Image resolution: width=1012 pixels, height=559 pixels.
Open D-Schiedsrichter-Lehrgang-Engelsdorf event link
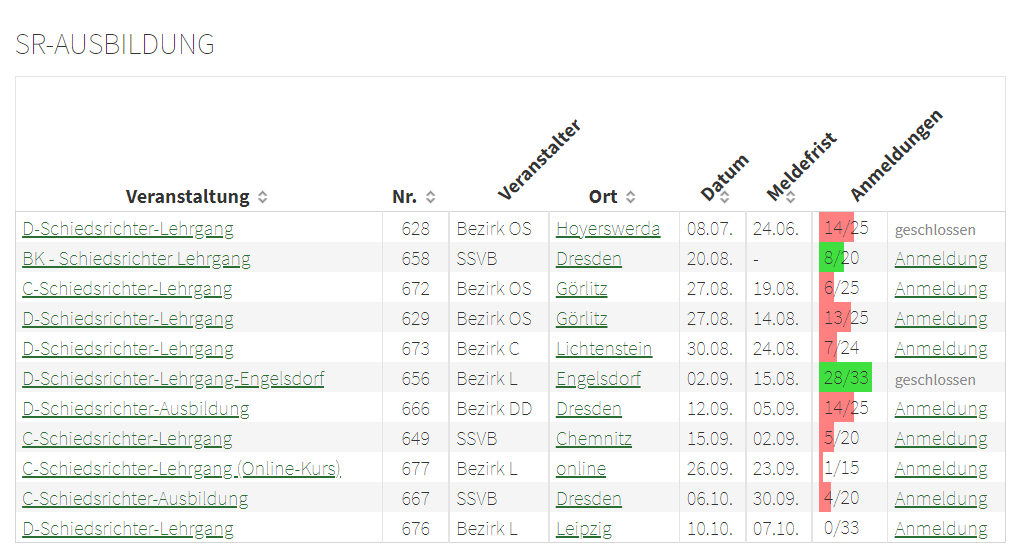pos(173,379)
